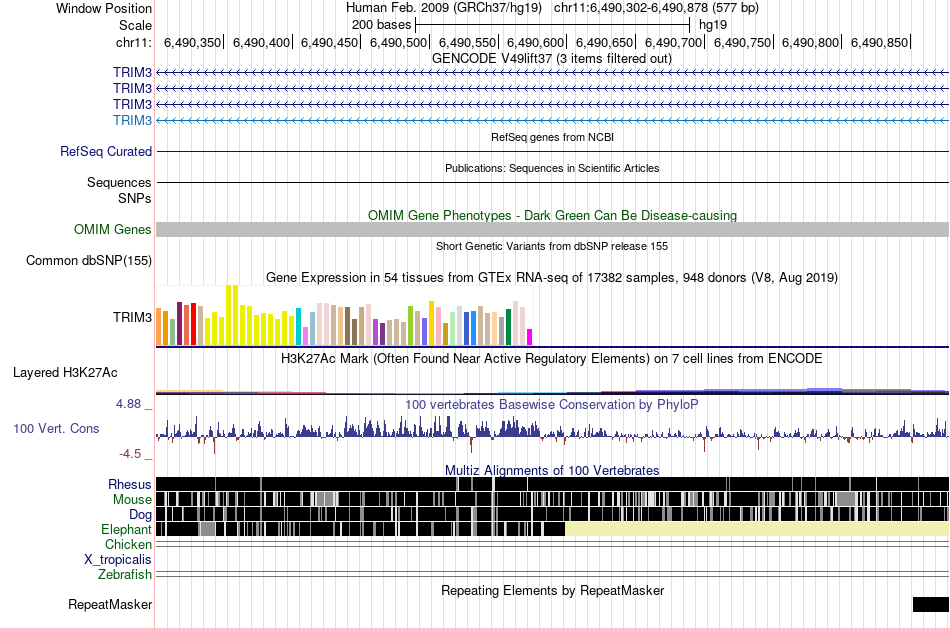950x628 pixels.
Task: Click the light blue TRIM3 transcript label
Action: pyautogui.click(x=132, y=120)
